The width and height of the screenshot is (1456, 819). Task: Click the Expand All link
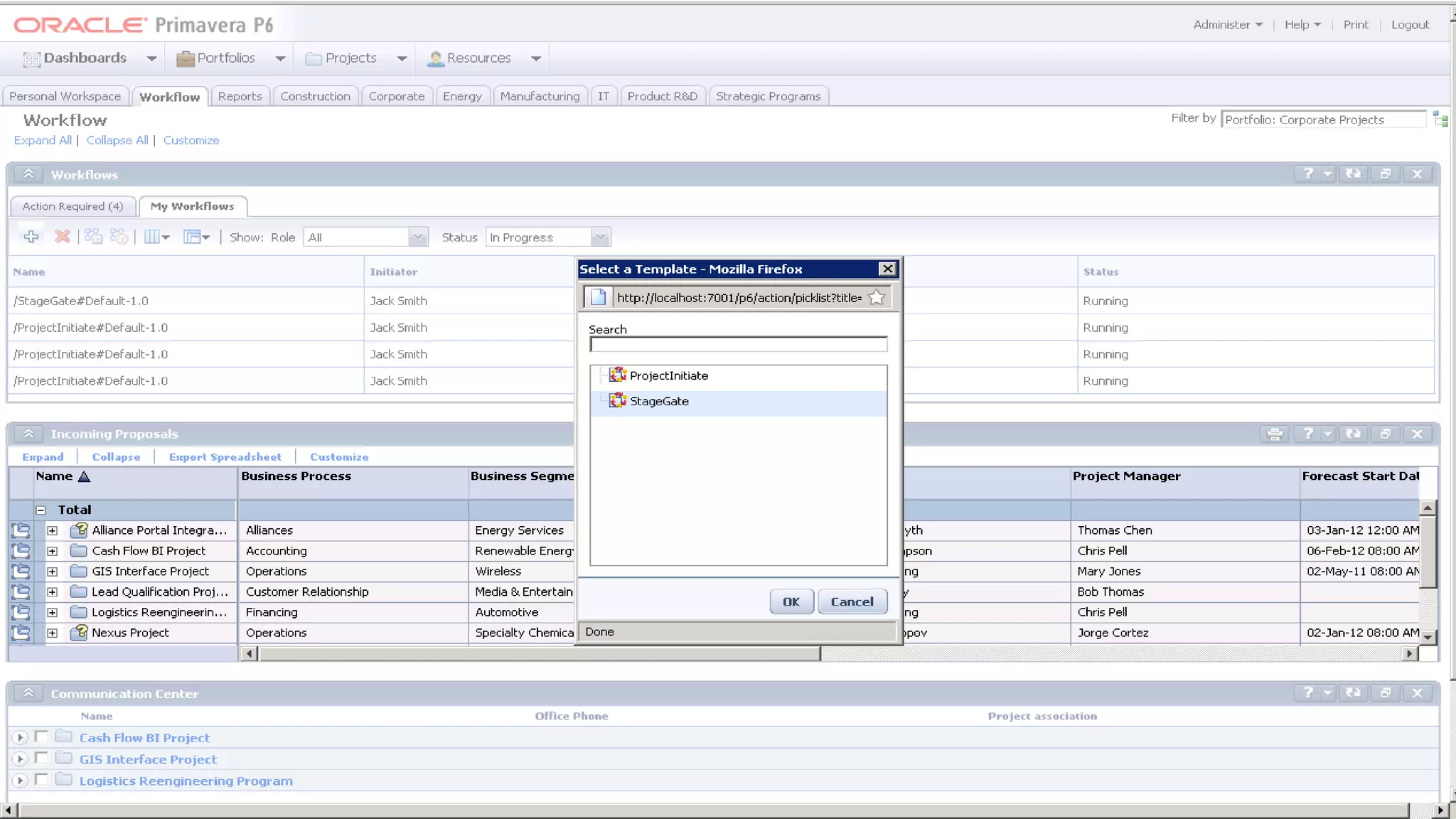(43, 140)
